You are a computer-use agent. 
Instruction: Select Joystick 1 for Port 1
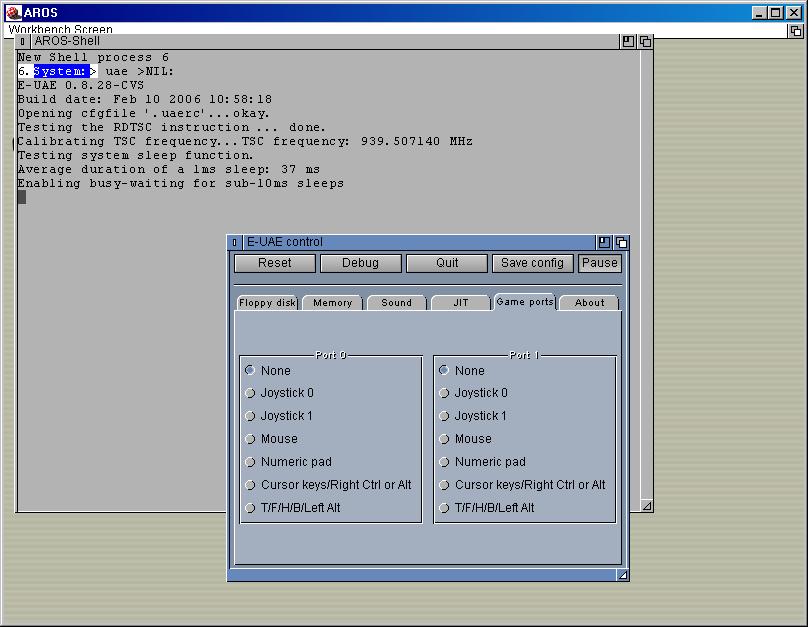click(x=444, y=416)
